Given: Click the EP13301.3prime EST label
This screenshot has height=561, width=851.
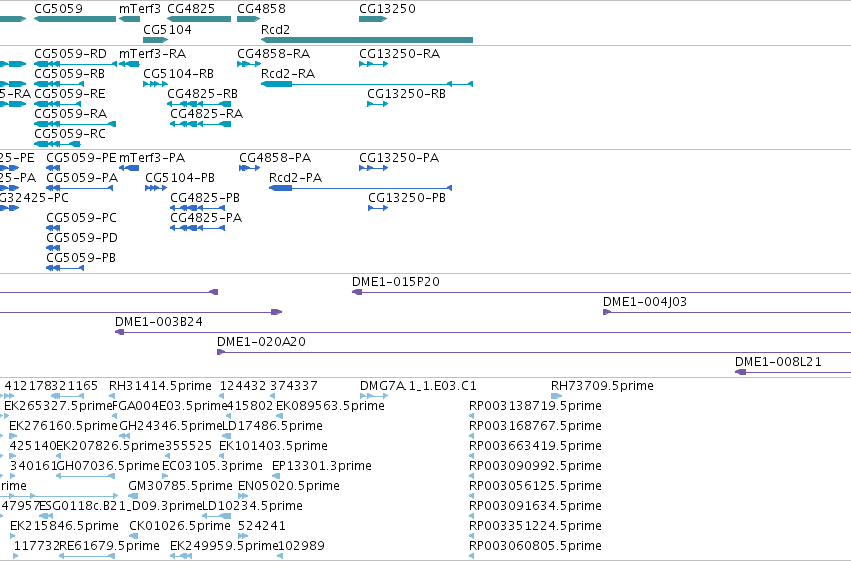Looking at the screenshot, I should click(x=322, y=467).
